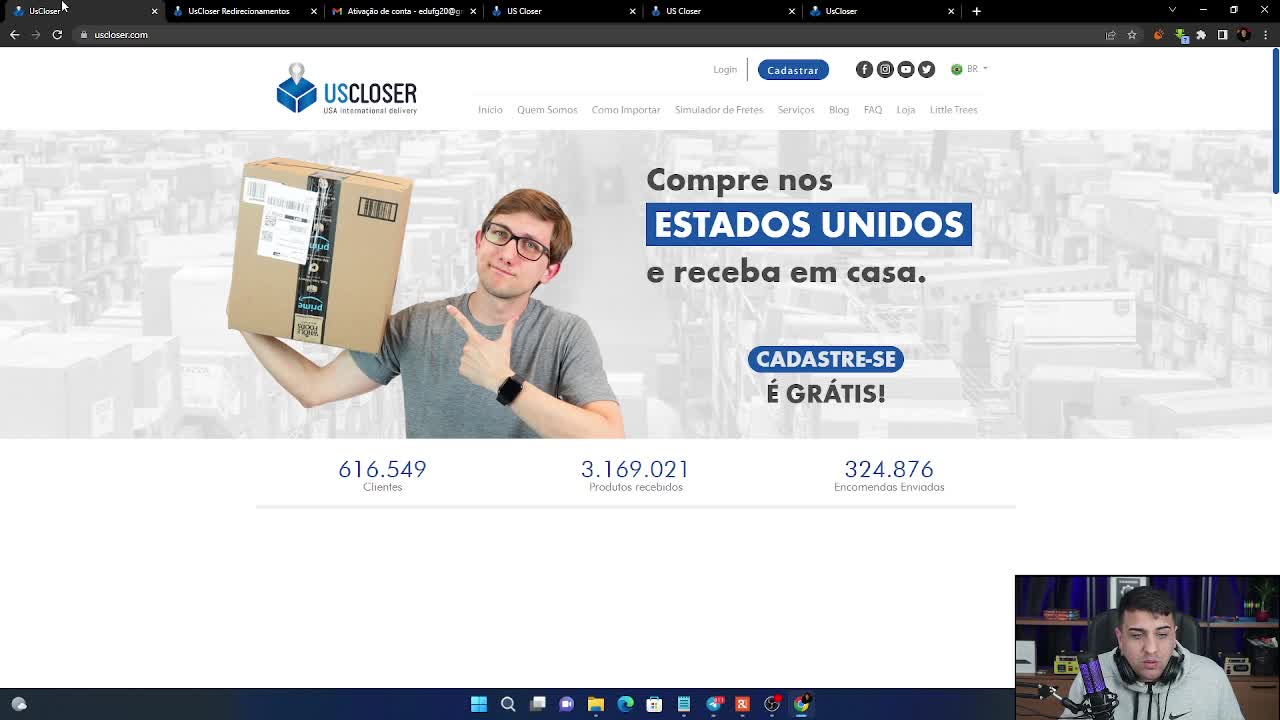Open taskbar Search icon

[508, 704]
